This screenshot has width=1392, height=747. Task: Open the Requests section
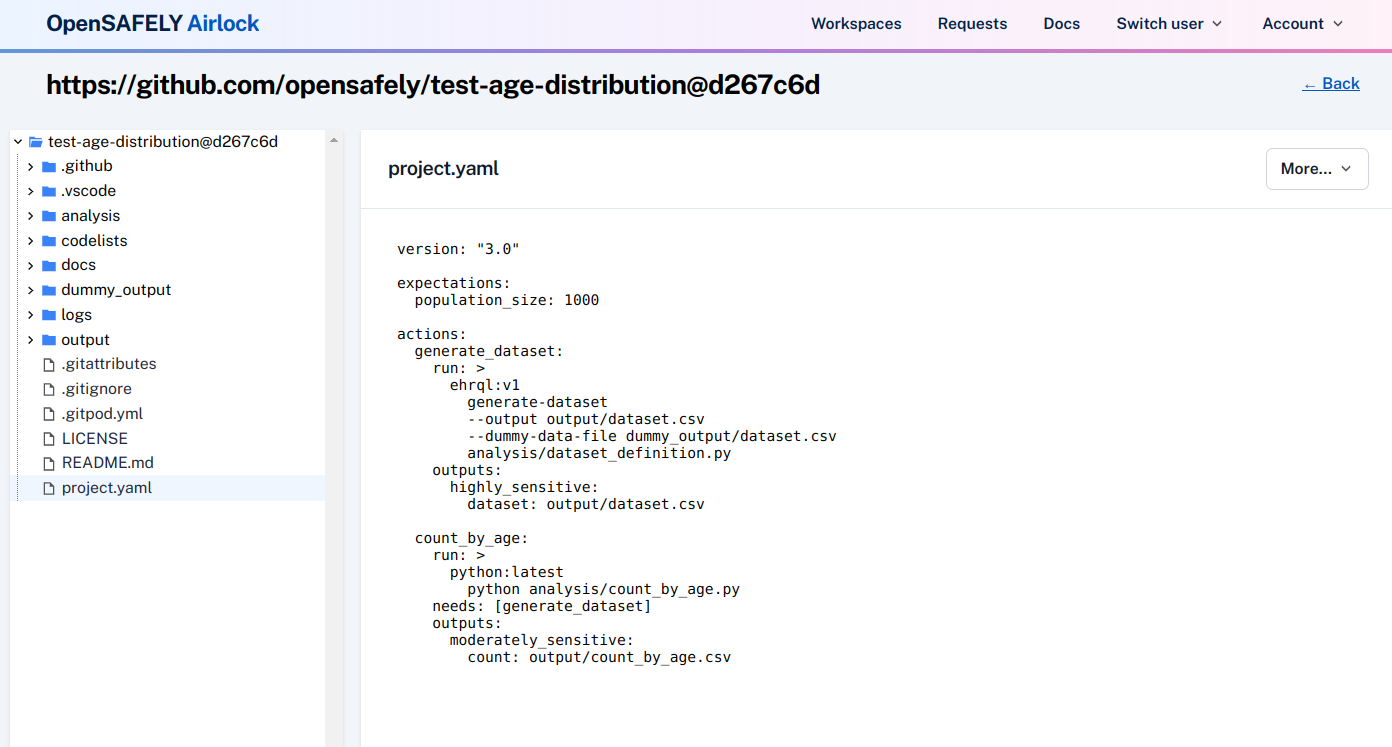click(972, 23)
